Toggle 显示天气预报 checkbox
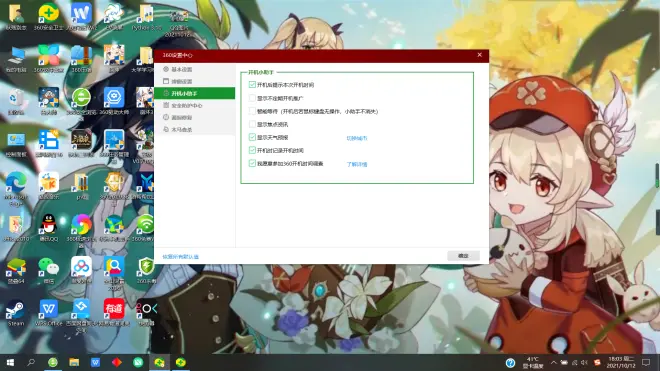The width and height of the screenshot is (660, 371). click(x=252, y=137)
